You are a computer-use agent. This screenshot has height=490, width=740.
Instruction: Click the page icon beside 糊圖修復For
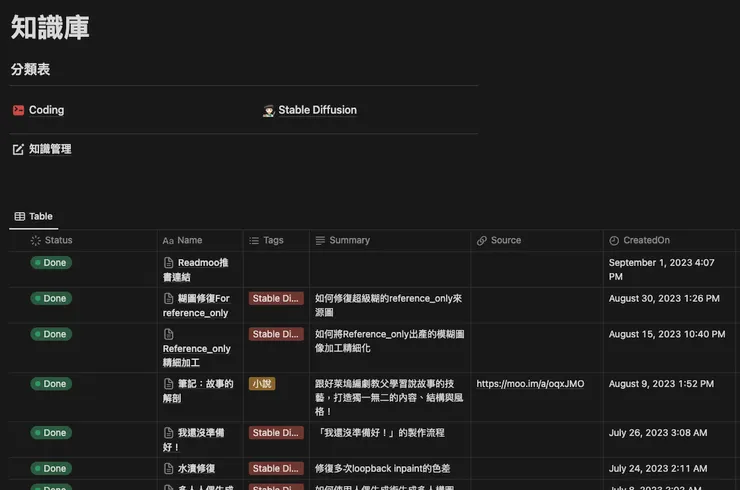pyautogui.click(x=168, y=298)
